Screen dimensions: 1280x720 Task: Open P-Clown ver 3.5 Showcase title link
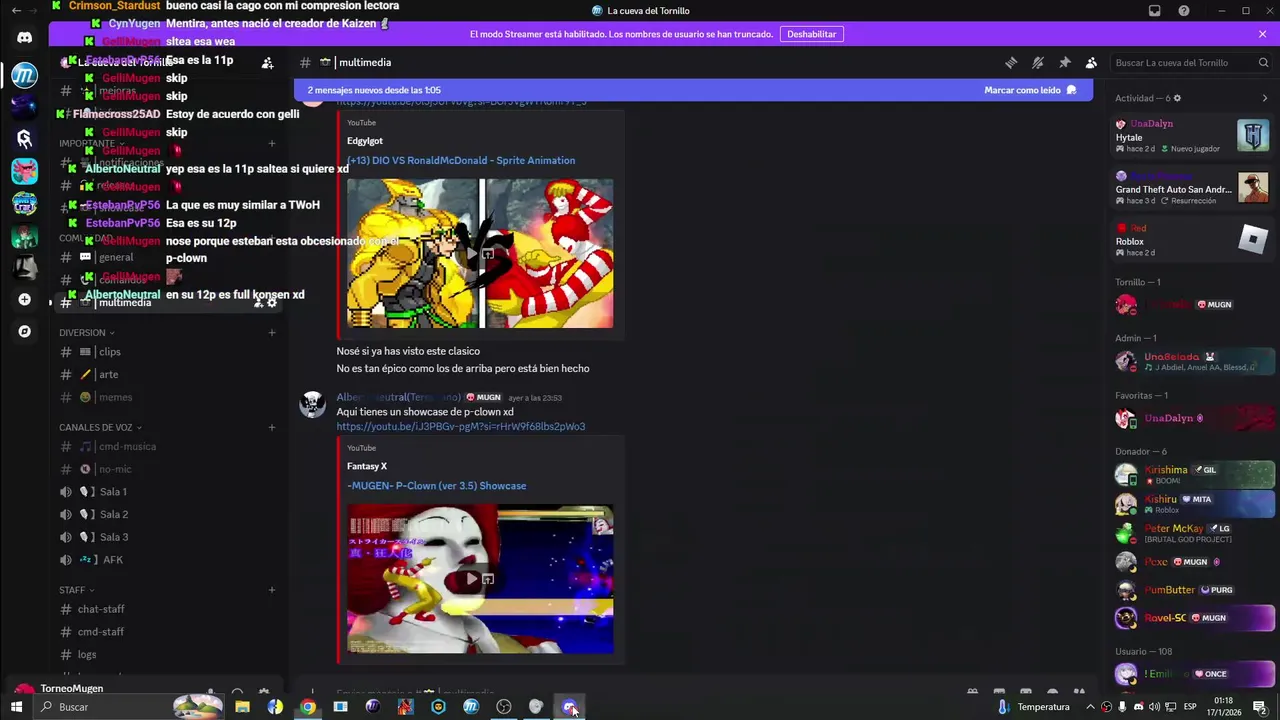436,485
